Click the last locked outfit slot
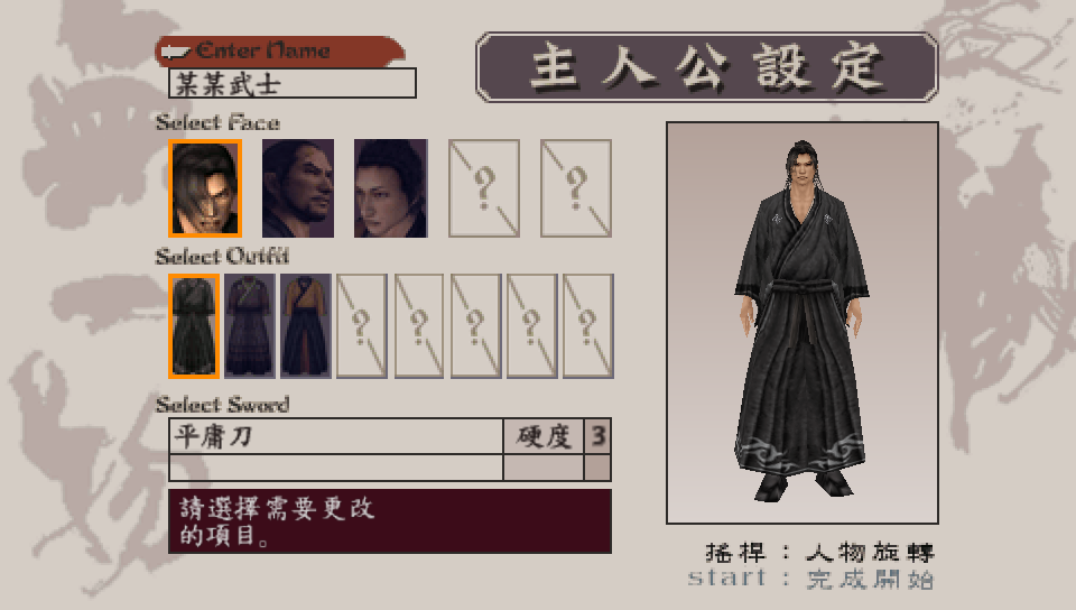Viewport: 1076px width, 610px height. pos(588,326)
